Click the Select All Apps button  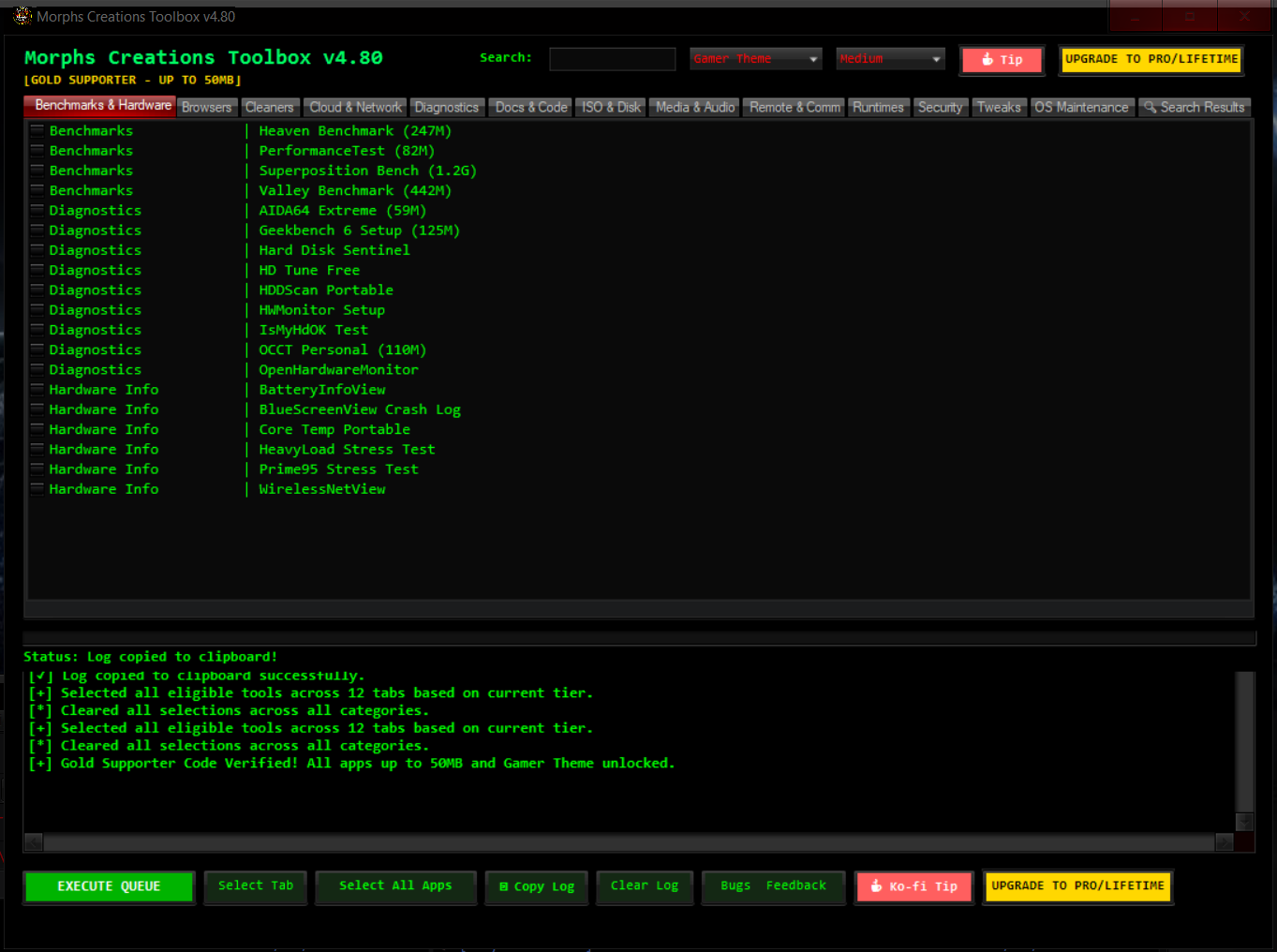395,885
